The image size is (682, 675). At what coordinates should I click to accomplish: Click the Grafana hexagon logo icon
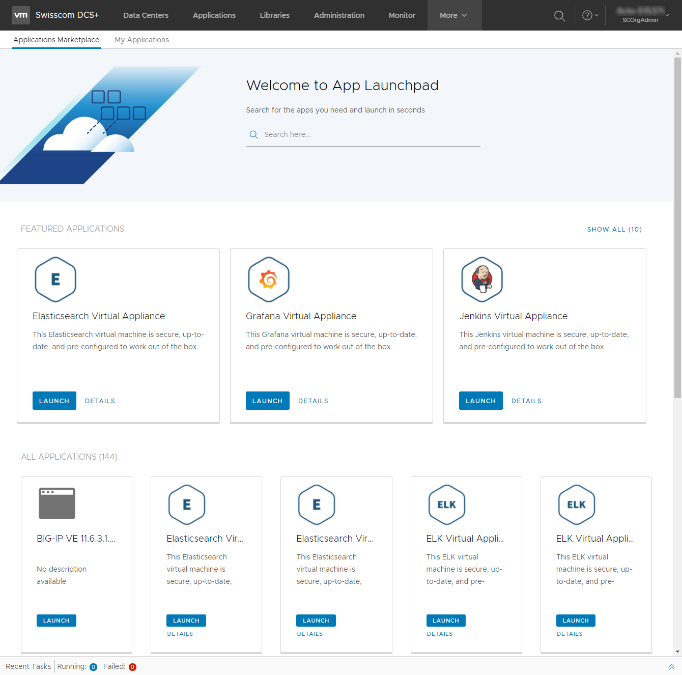coord(268,279)
